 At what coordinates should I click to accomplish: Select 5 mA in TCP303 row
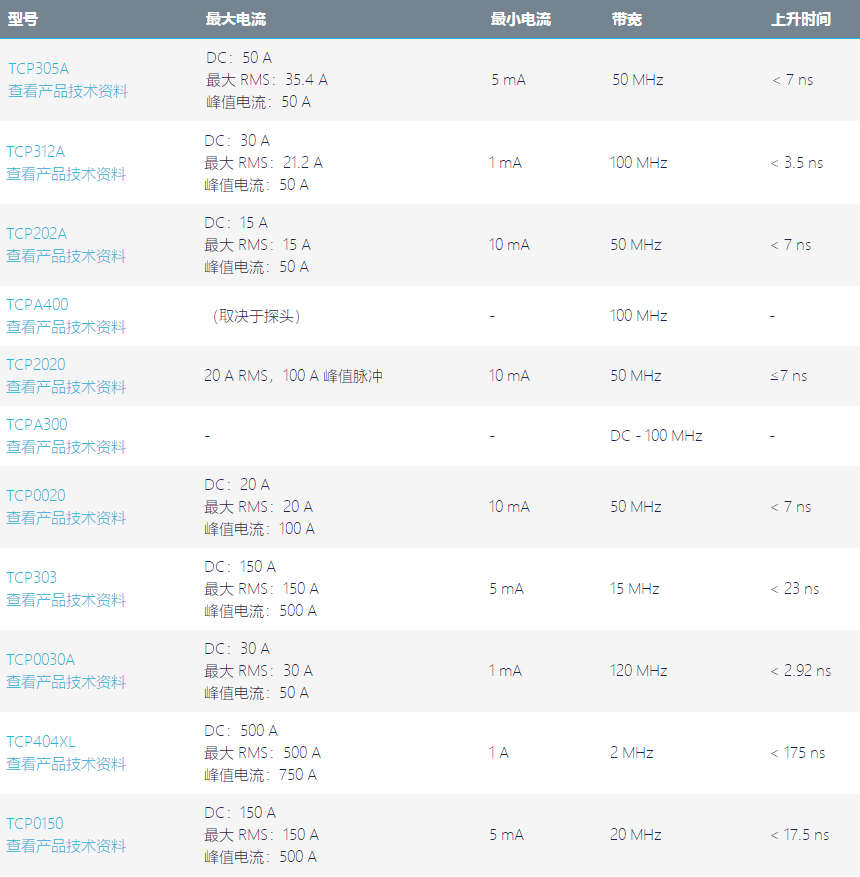506,589
